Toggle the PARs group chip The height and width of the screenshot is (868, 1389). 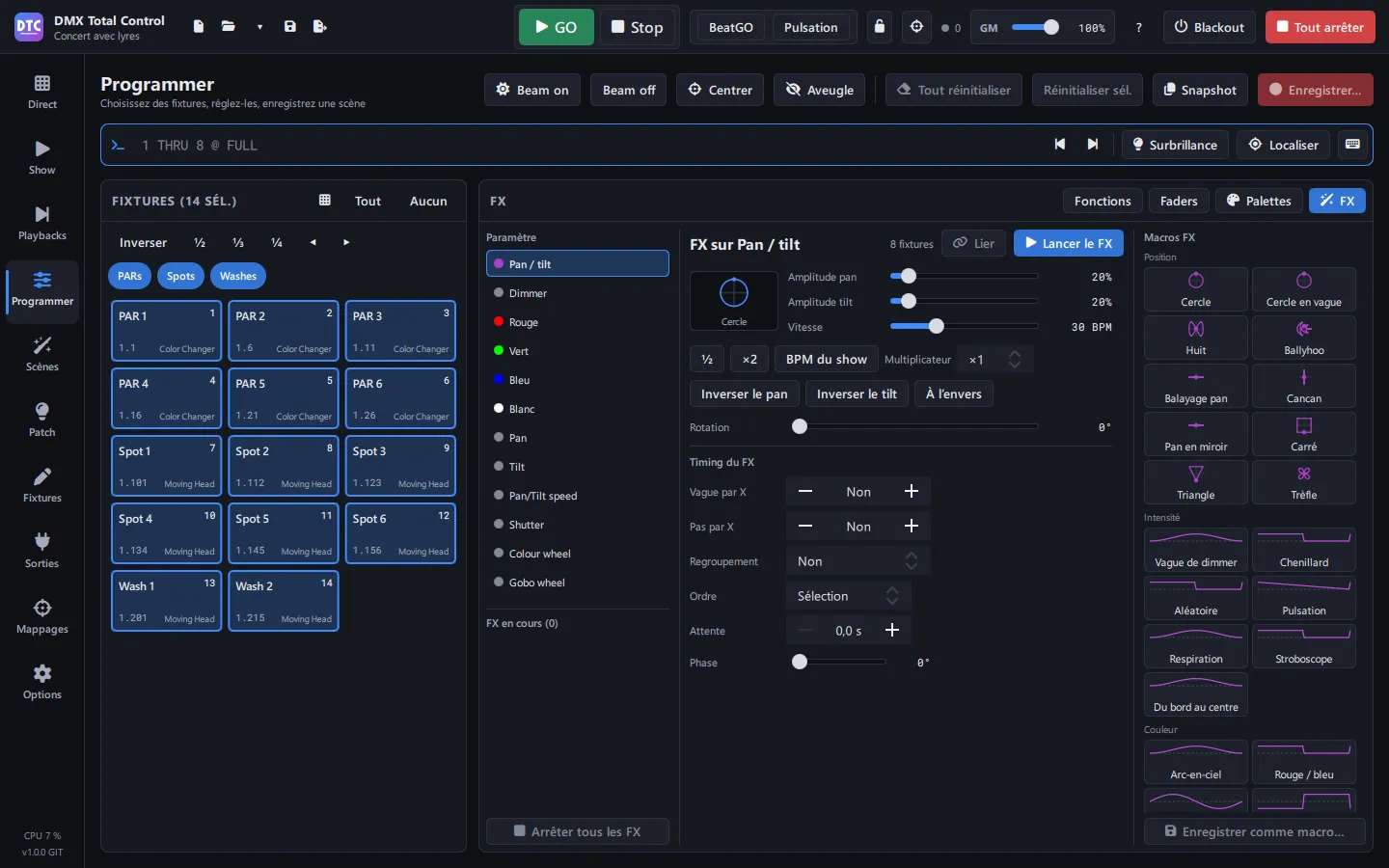pyautogui.click(x=130, y=276)
